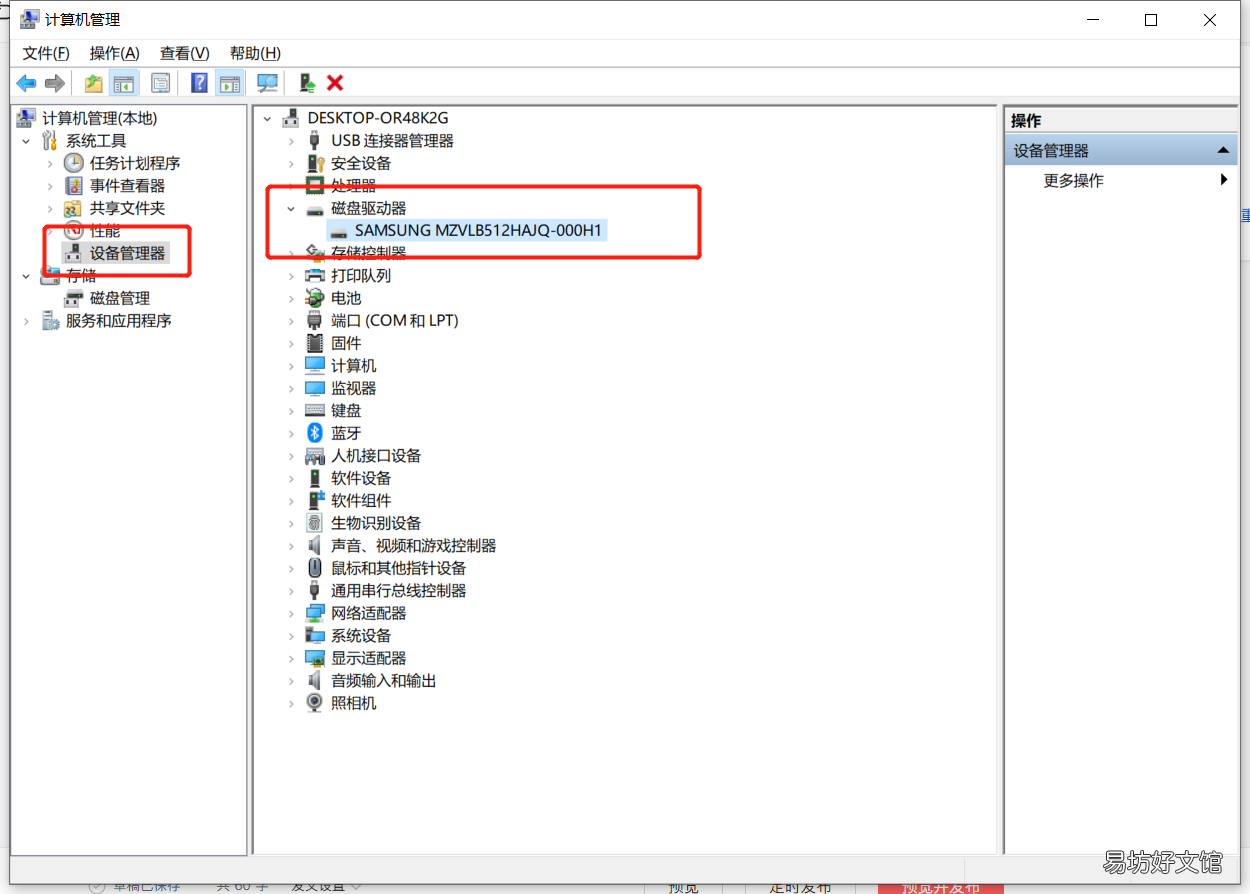Select the 软件设备 category label

[x=361, y=478]
